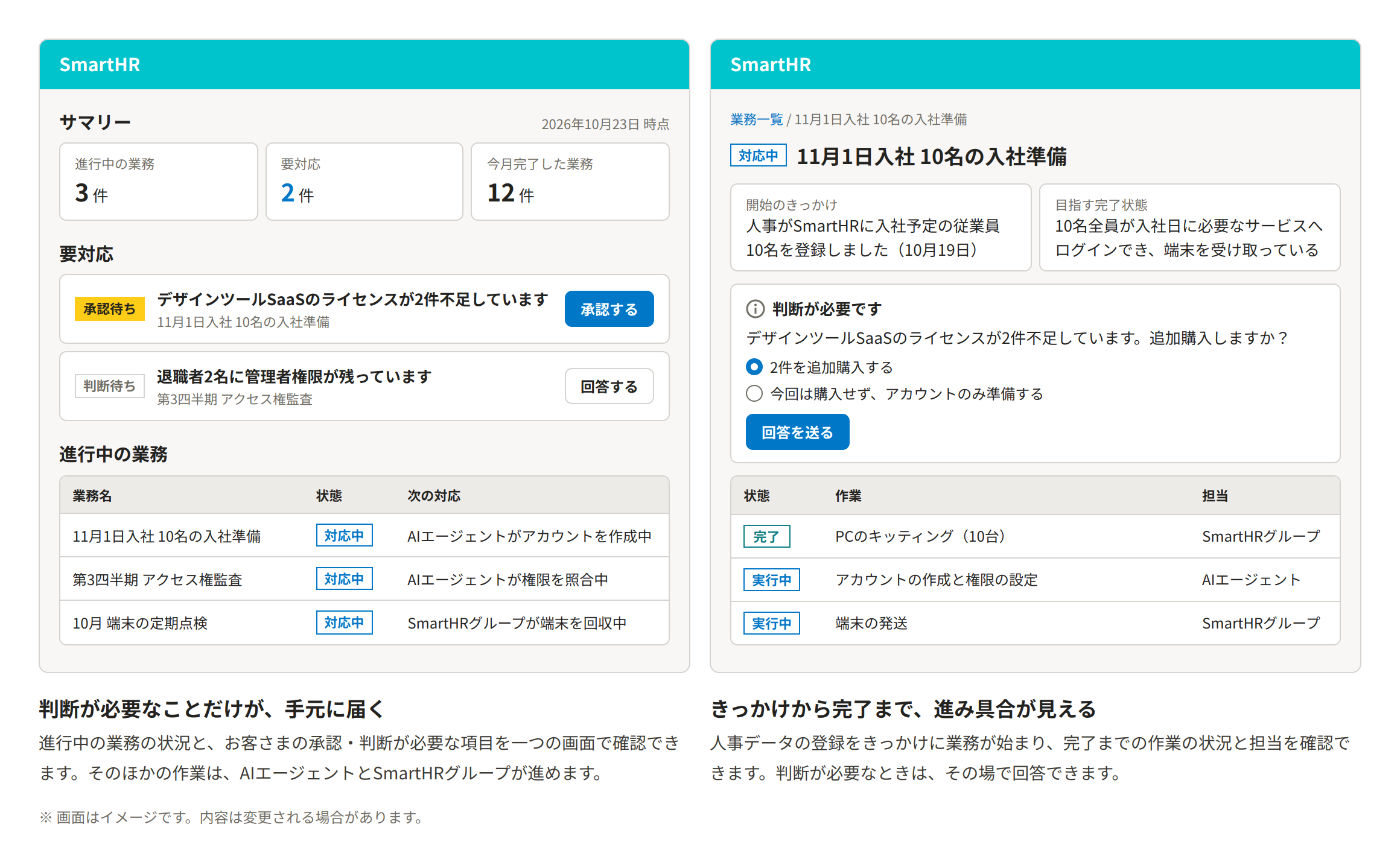The width and height of the screenshot is (1400, 865).
Task: Click SmartHR logo in right panel header
Action: click(771, 65)
